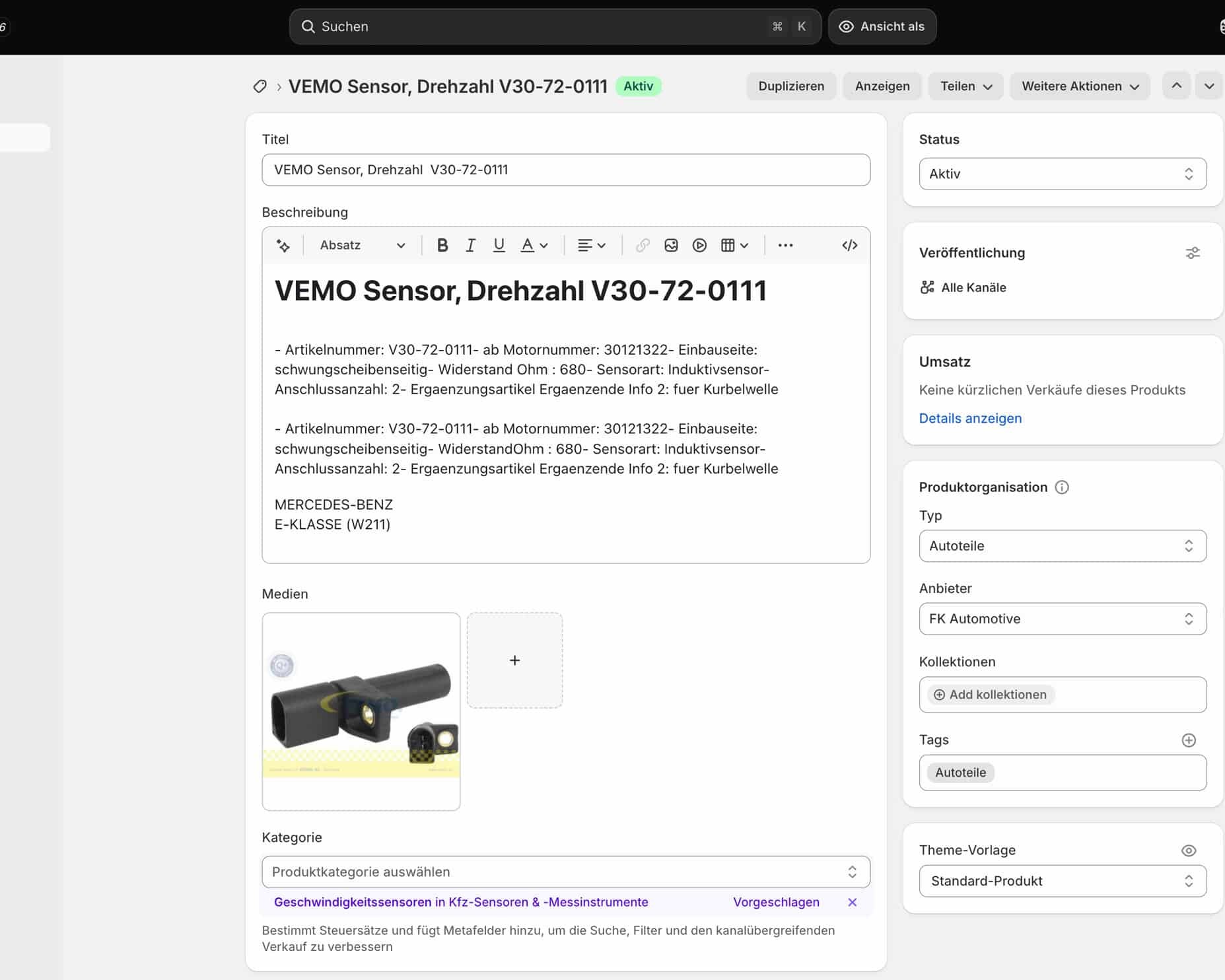Click the Vorgeschlagen label
This screenshot has width=1225, height=980.
[776, 902]
